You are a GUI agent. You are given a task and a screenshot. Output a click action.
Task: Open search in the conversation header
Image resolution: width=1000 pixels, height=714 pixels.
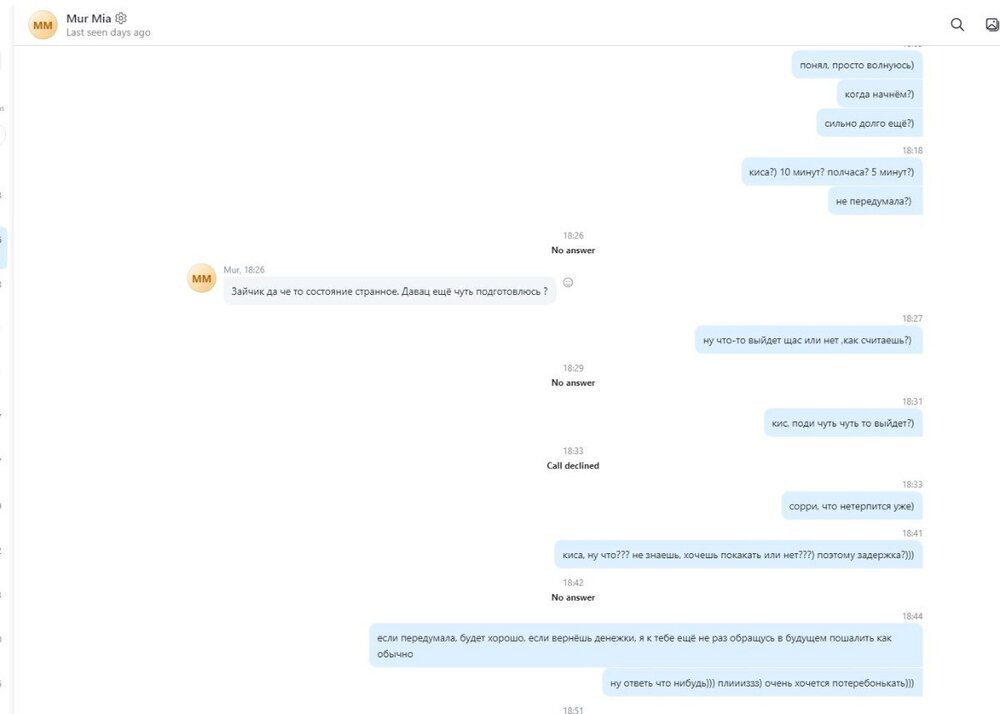[957, 25]
